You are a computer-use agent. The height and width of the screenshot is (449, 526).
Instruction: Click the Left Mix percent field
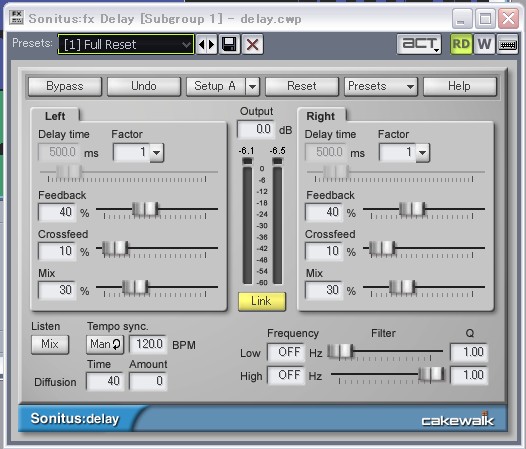57,290
